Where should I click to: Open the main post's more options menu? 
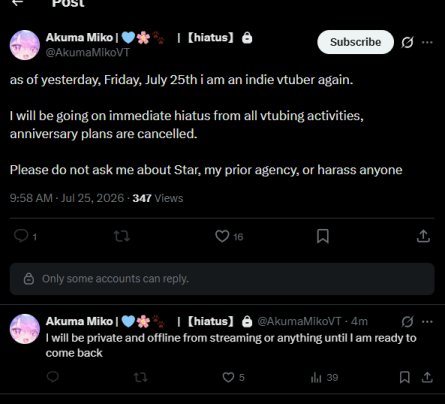coord(427,42)
